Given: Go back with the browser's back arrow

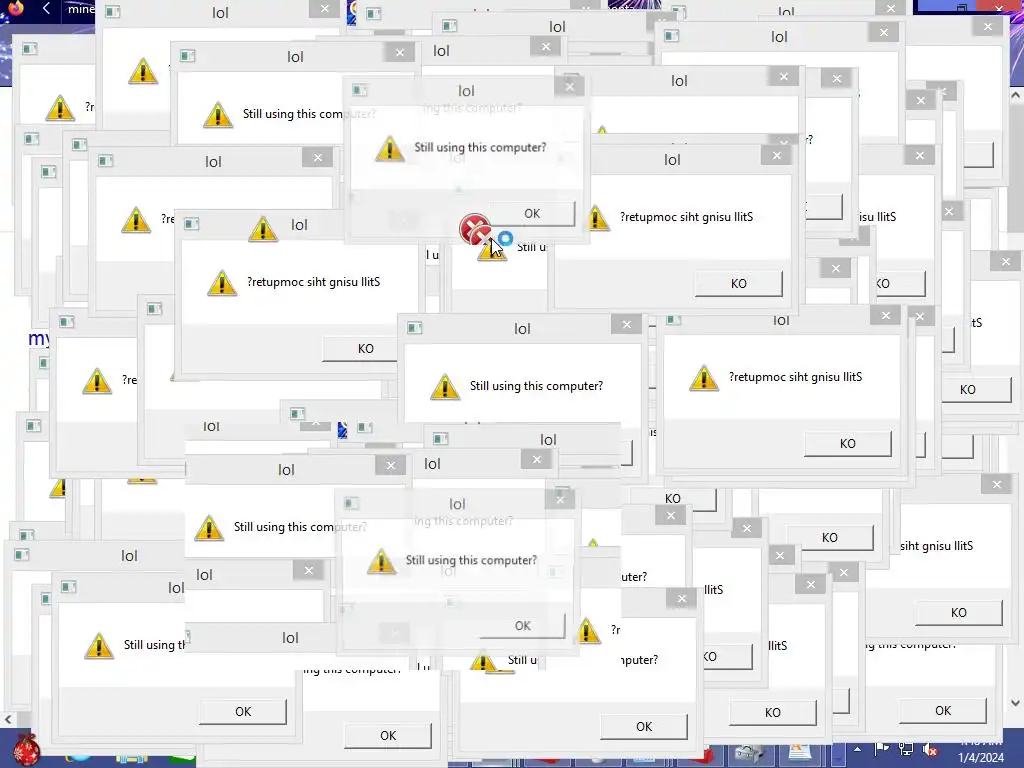Looking at the screenshot, I should click(x=46, y=8).
